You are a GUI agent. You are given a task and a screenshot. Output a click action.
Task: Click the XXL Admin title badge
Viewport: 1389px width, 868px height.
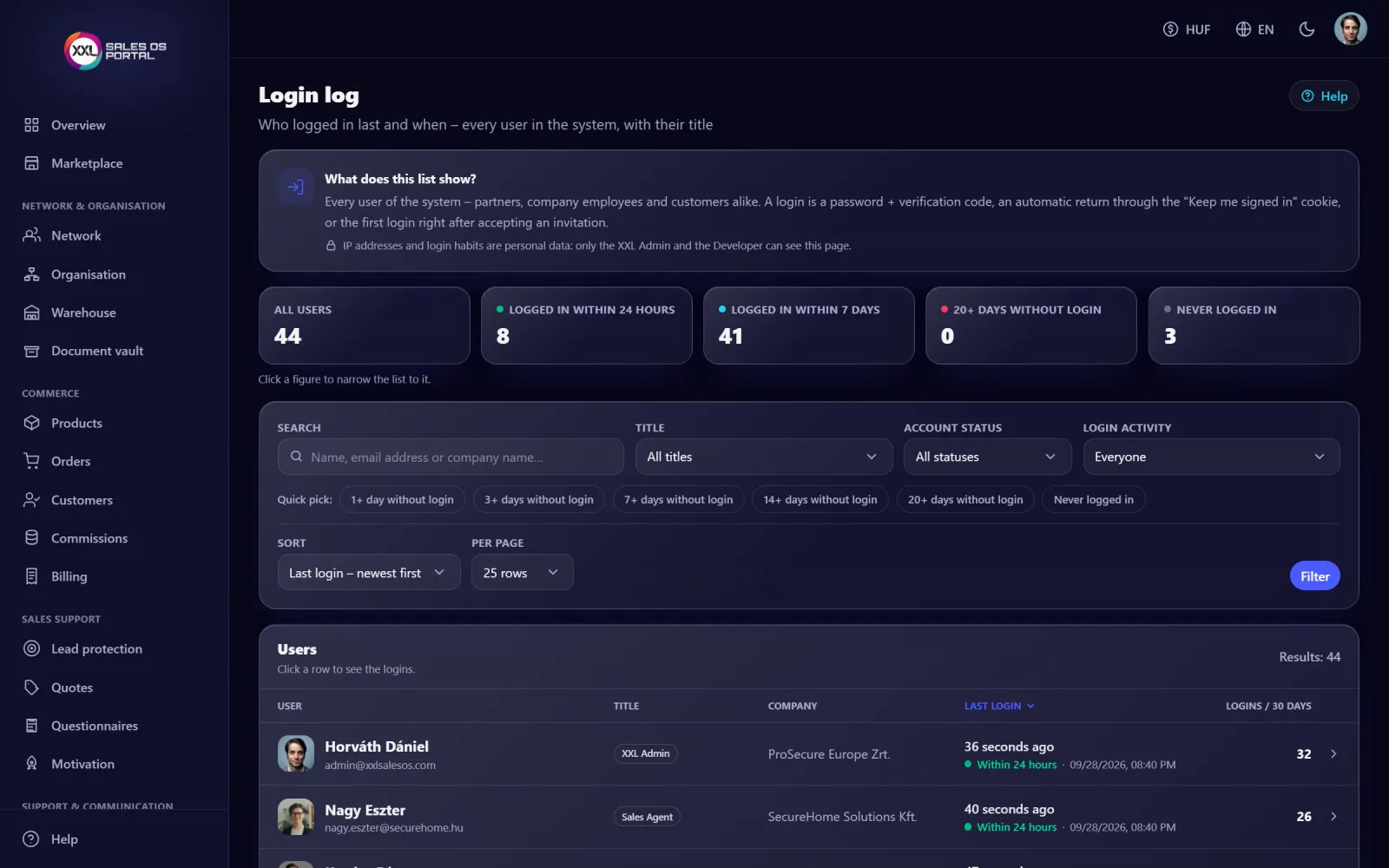646,754
